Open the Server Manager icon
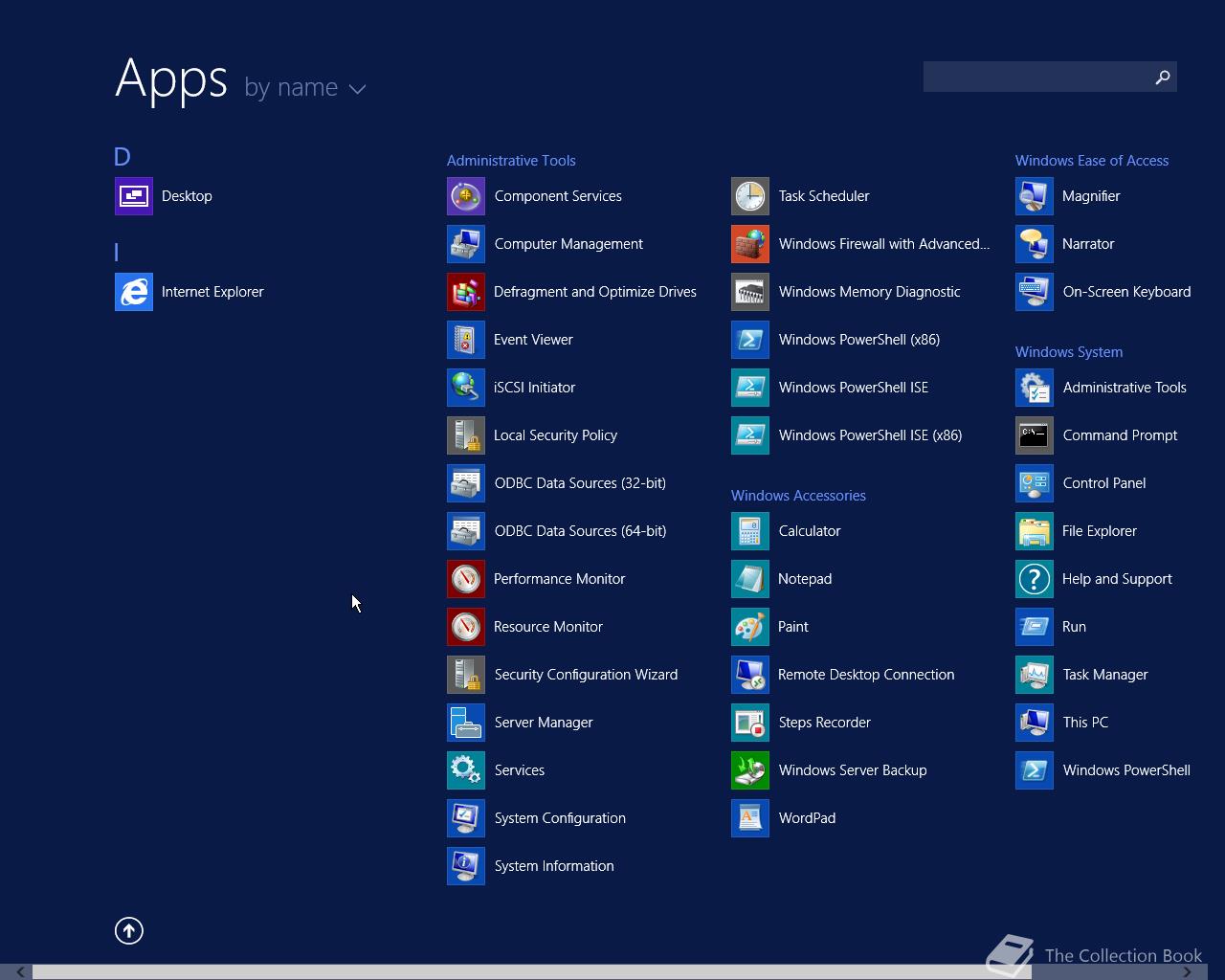 pyautogui.click(x=466, y=723)
